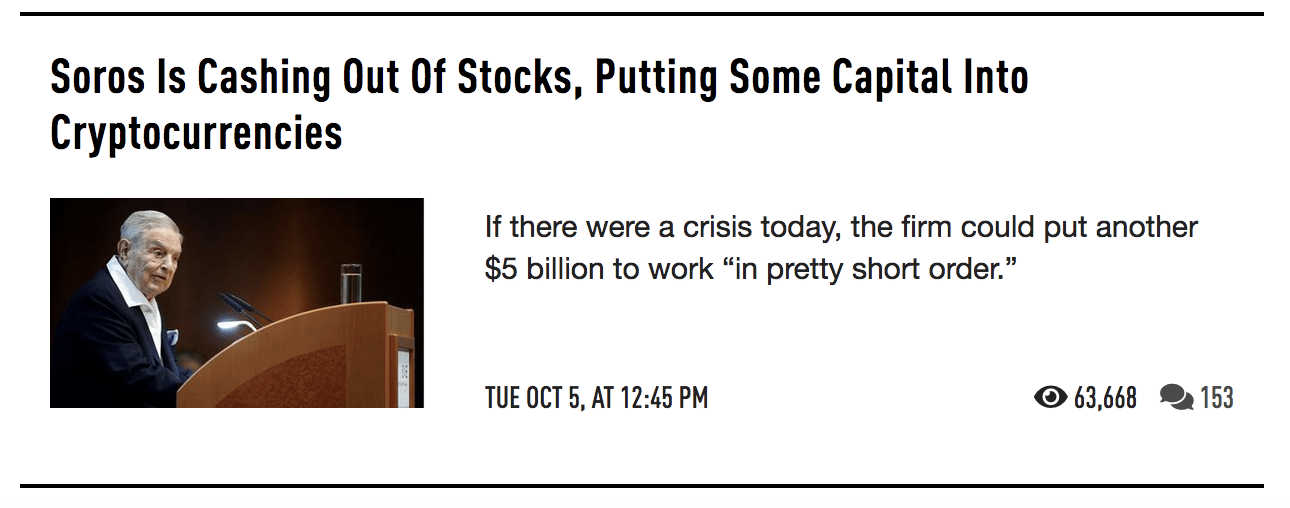This screenshot has width=1290, height=508.
Task: Click the "$5 billion" text in excerpt
Action: coord(544,270)
